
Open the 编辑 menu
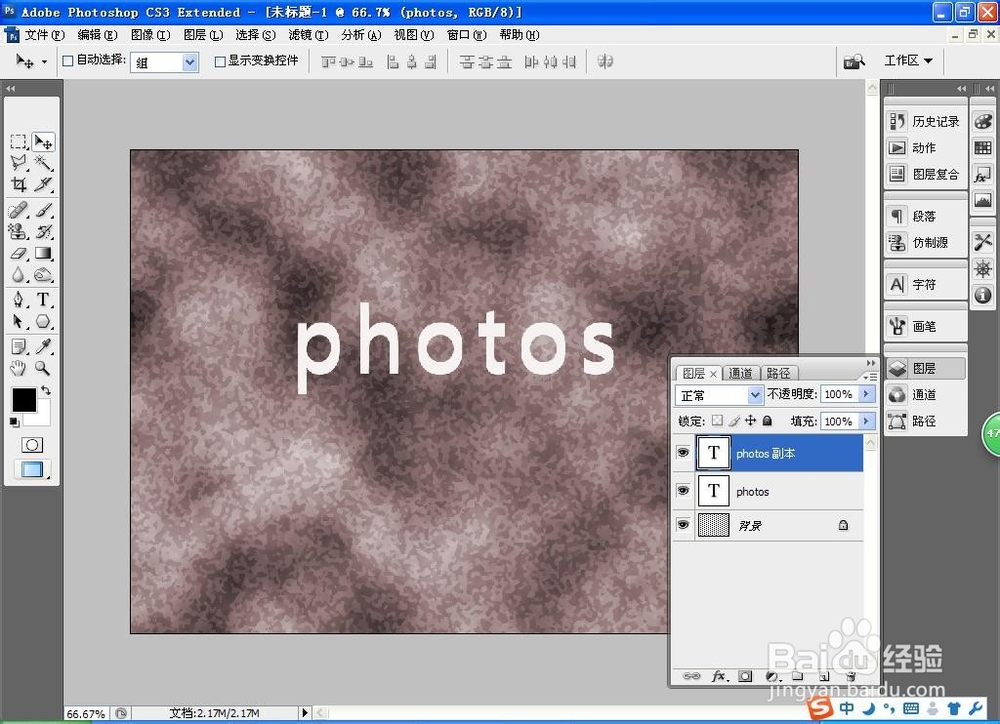coord(97,34)
